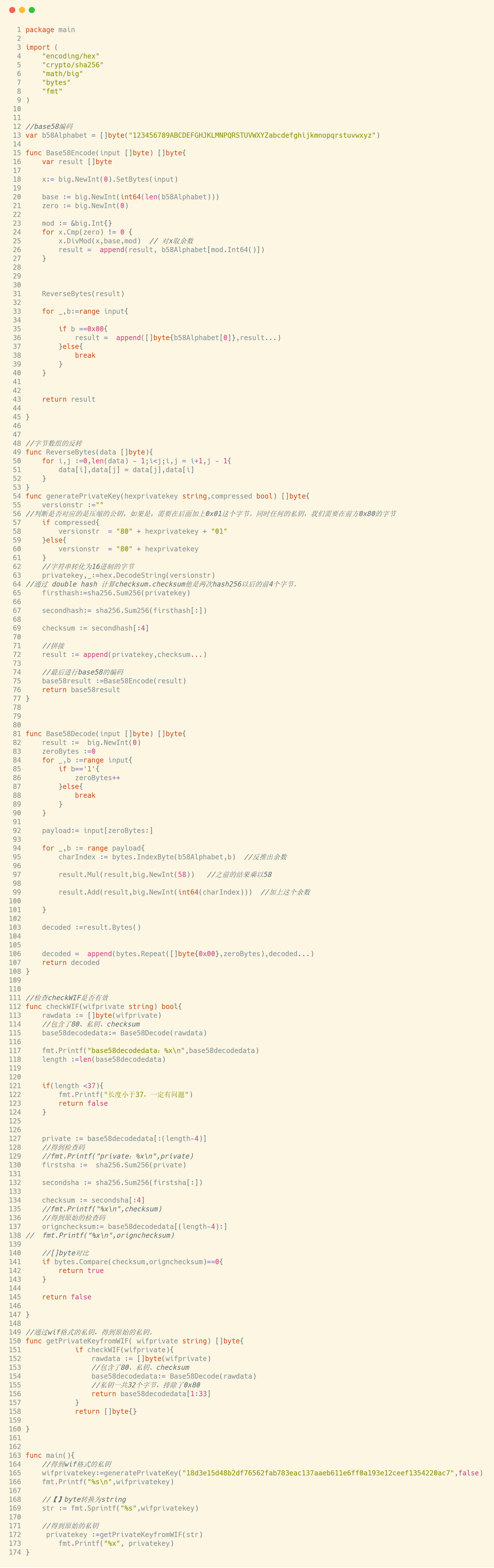Click the func getPrivateKeyfromWIF declaration on line 150
The height and width of the screenshot is (1568, 494).
(x=135, y=1341)
